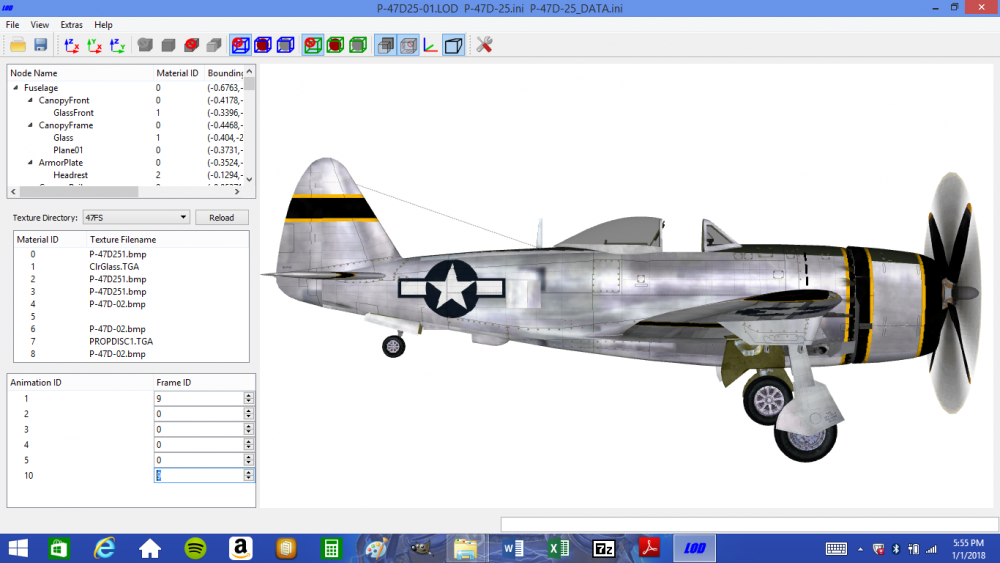
Task: Toggle the green wireframe box with red fill
Action: 335,45
